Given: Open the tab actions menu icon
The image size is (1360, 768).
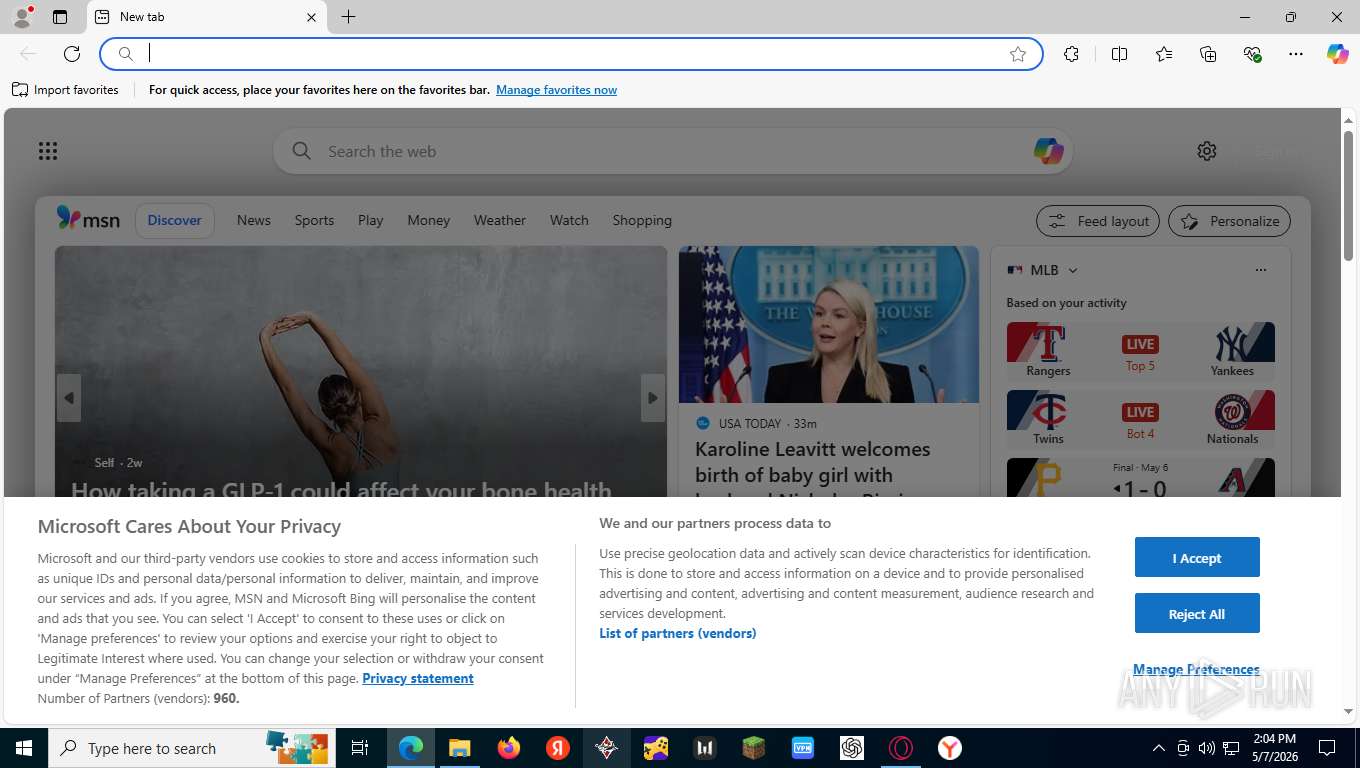Looking at the screenshot, I should [x=60, y=17].
